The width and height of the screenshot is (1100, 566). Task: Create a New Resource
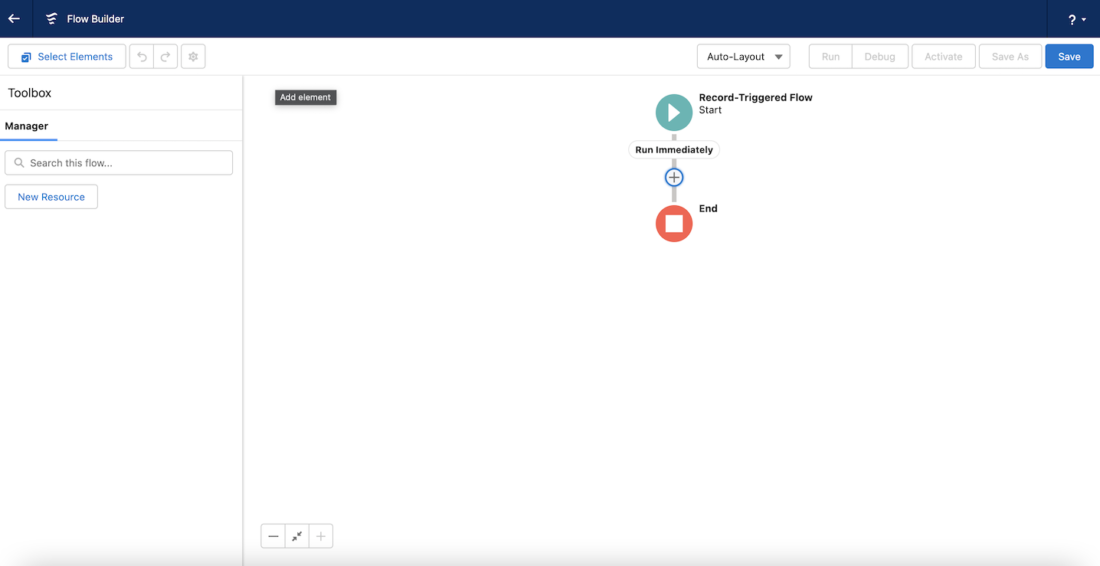click(x=51, y=197)
